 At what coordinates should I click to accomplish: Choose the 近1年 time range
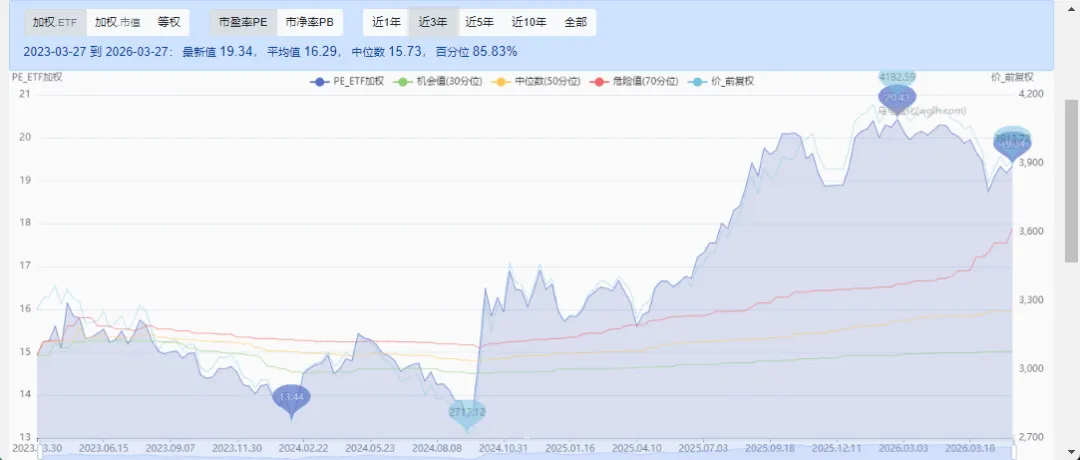[386, 22]
